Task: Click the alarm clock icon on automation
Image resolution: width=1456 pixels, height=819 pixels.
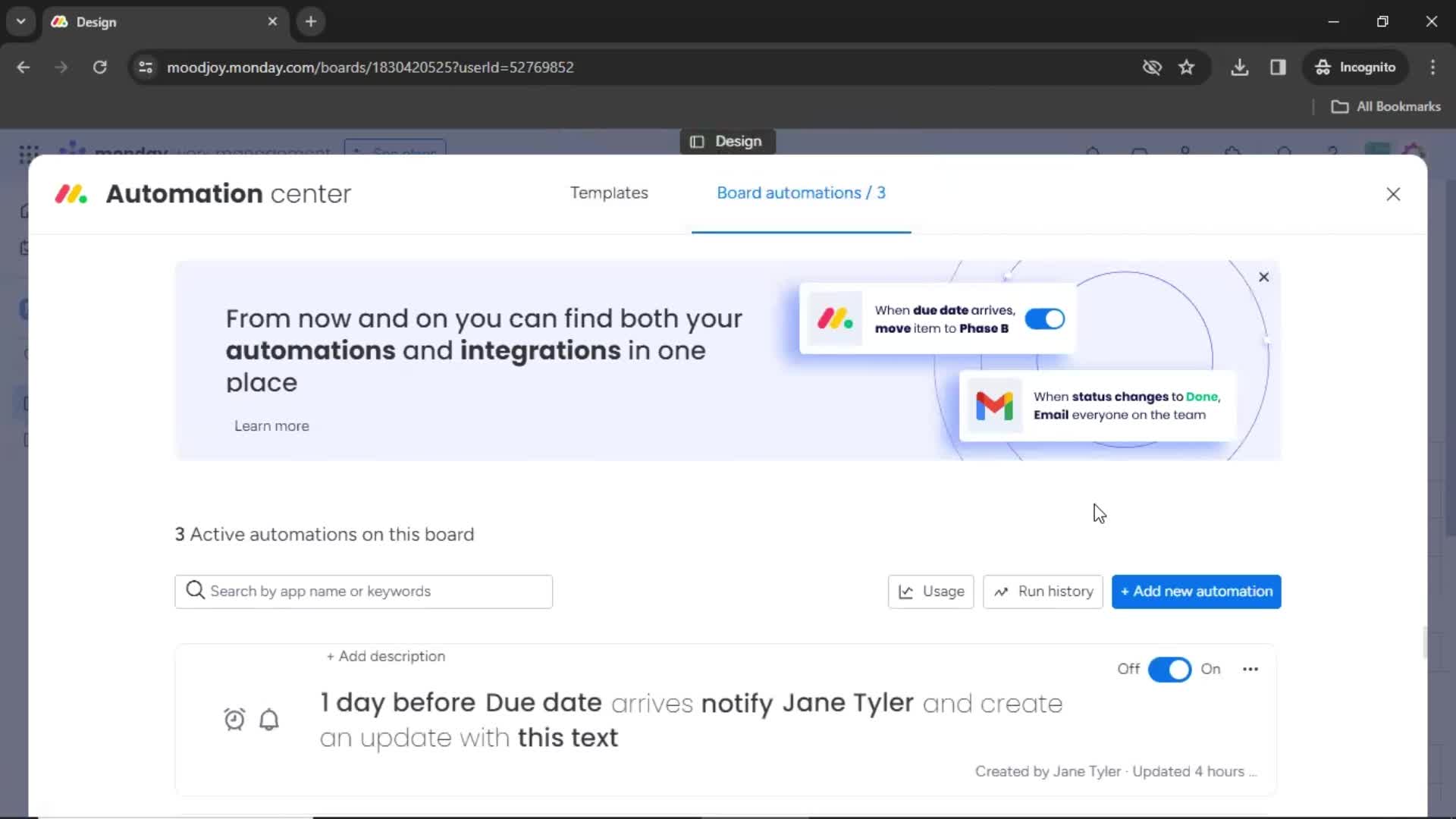Action: [x=234, y=718]
